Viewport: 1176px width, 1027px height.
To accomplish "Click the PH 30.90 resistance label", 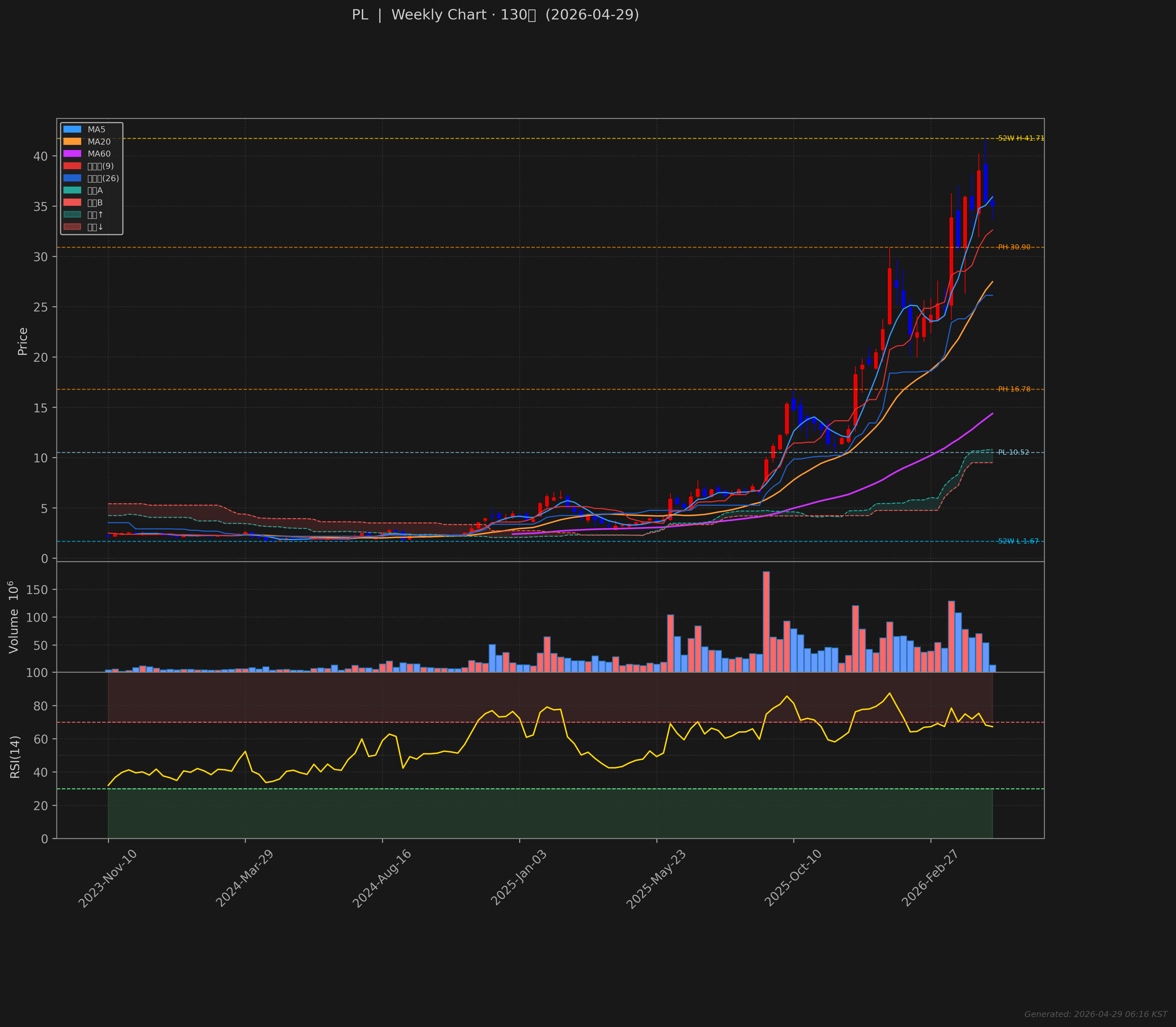I will (x=1014, y=247).
